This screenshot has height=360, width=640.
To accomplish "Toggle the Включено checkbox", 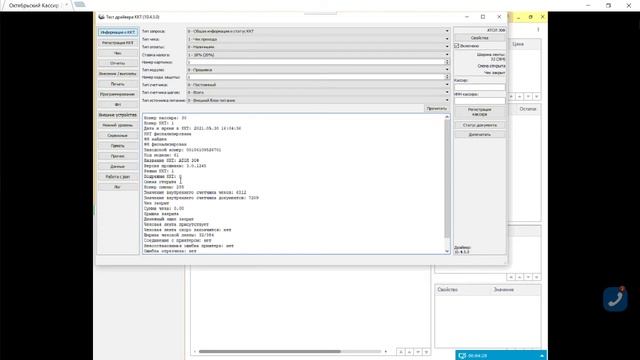I will [457, 46].
